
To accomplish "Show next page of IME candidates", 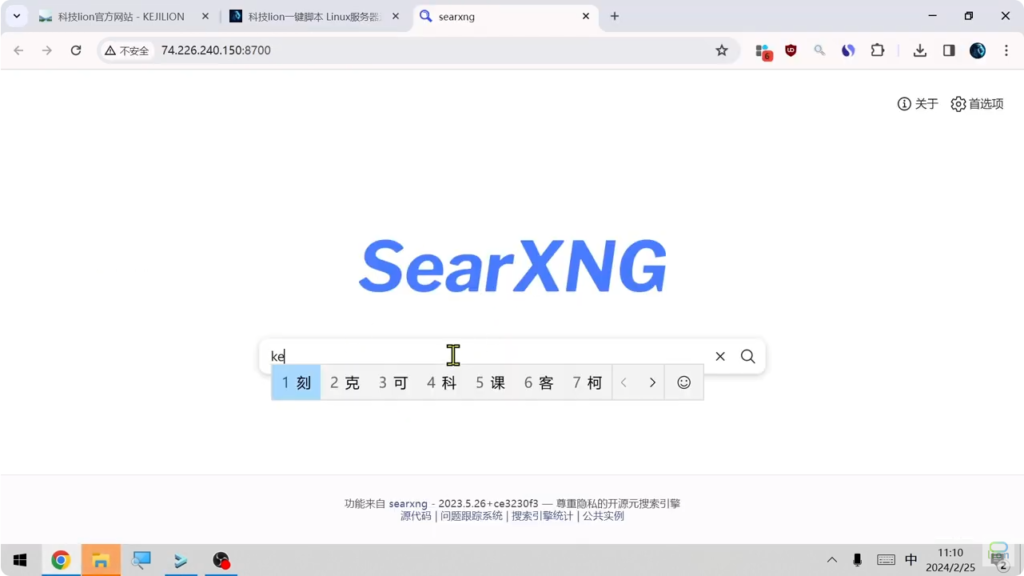I will tap(652, 382).
